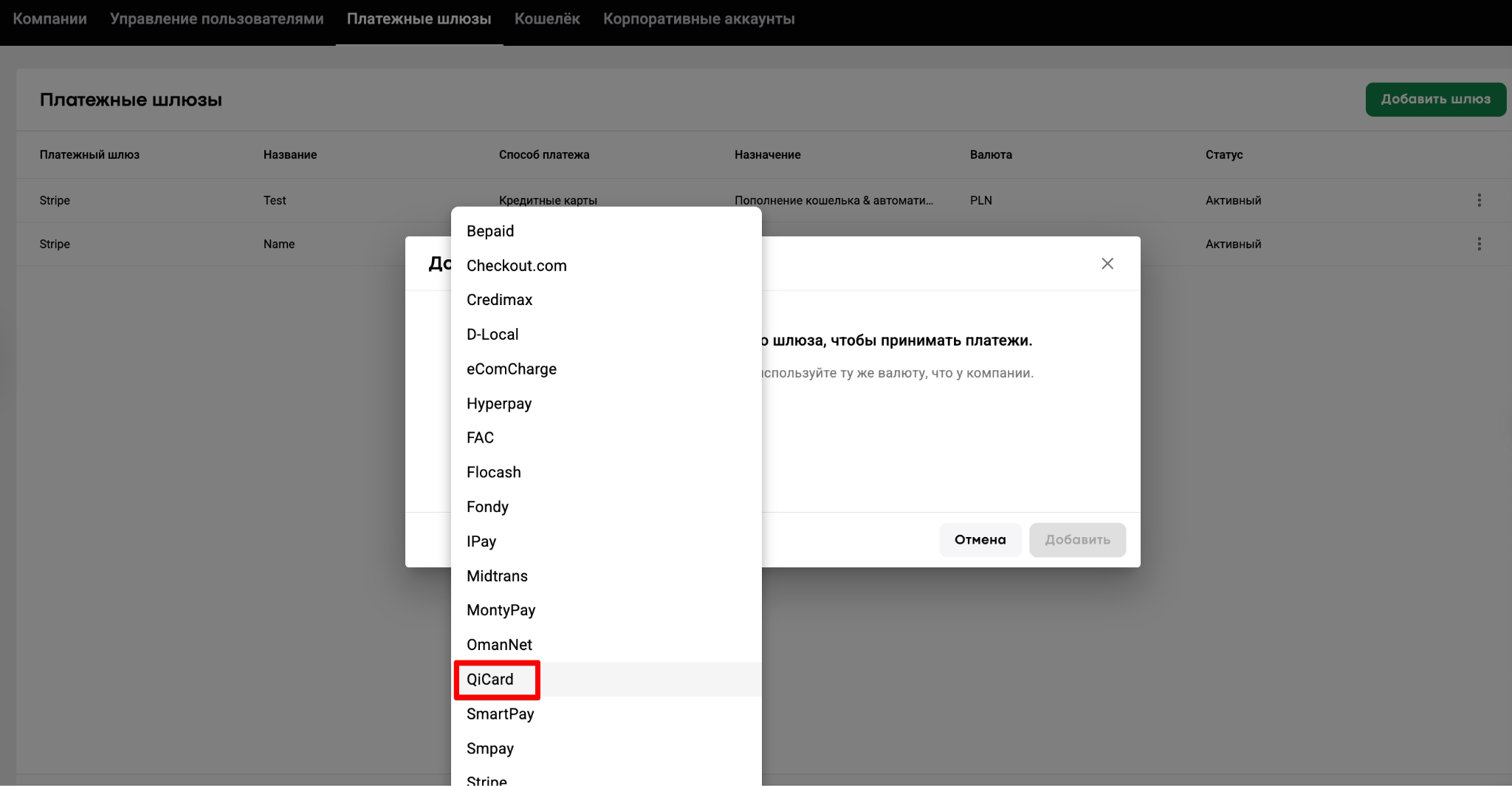The height and width of the screenshot is (786, 1512).
Task: Choose Checkout.com in the dropdown list
Action: (606, 266)
